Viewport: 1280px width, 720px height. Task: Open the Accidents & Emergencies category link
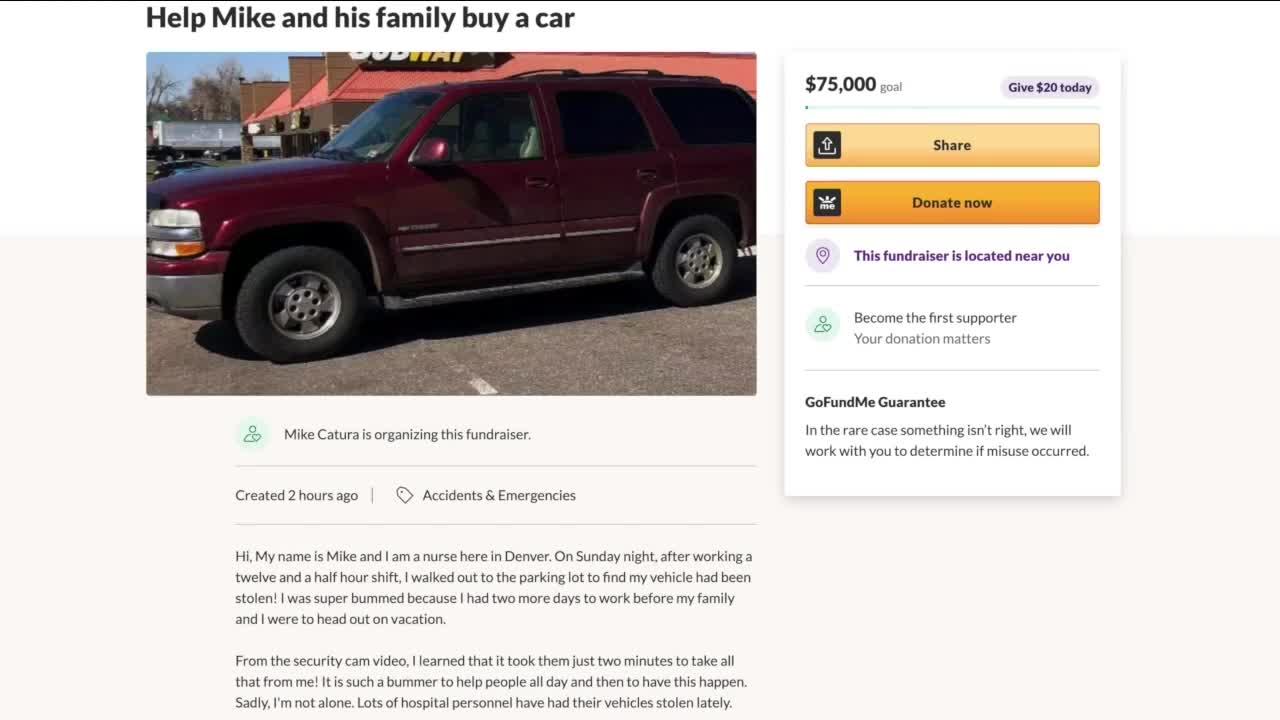coord(499,495)
